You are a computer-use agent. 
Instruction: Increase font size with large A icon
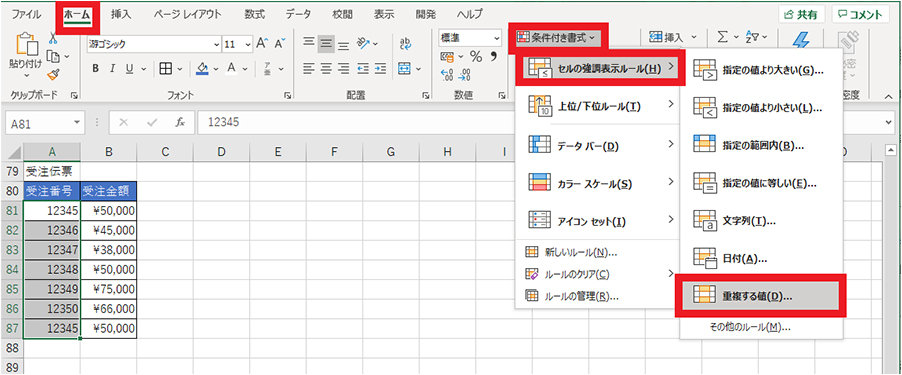[262, 43]
